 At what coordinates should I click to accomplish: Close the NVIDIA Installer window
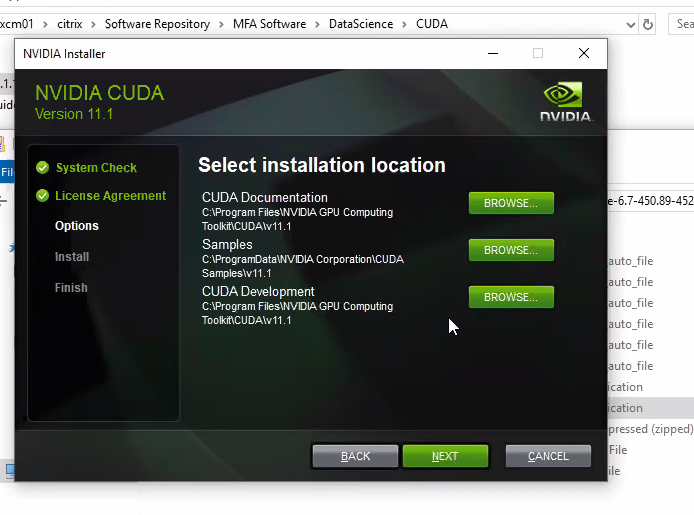584,54
